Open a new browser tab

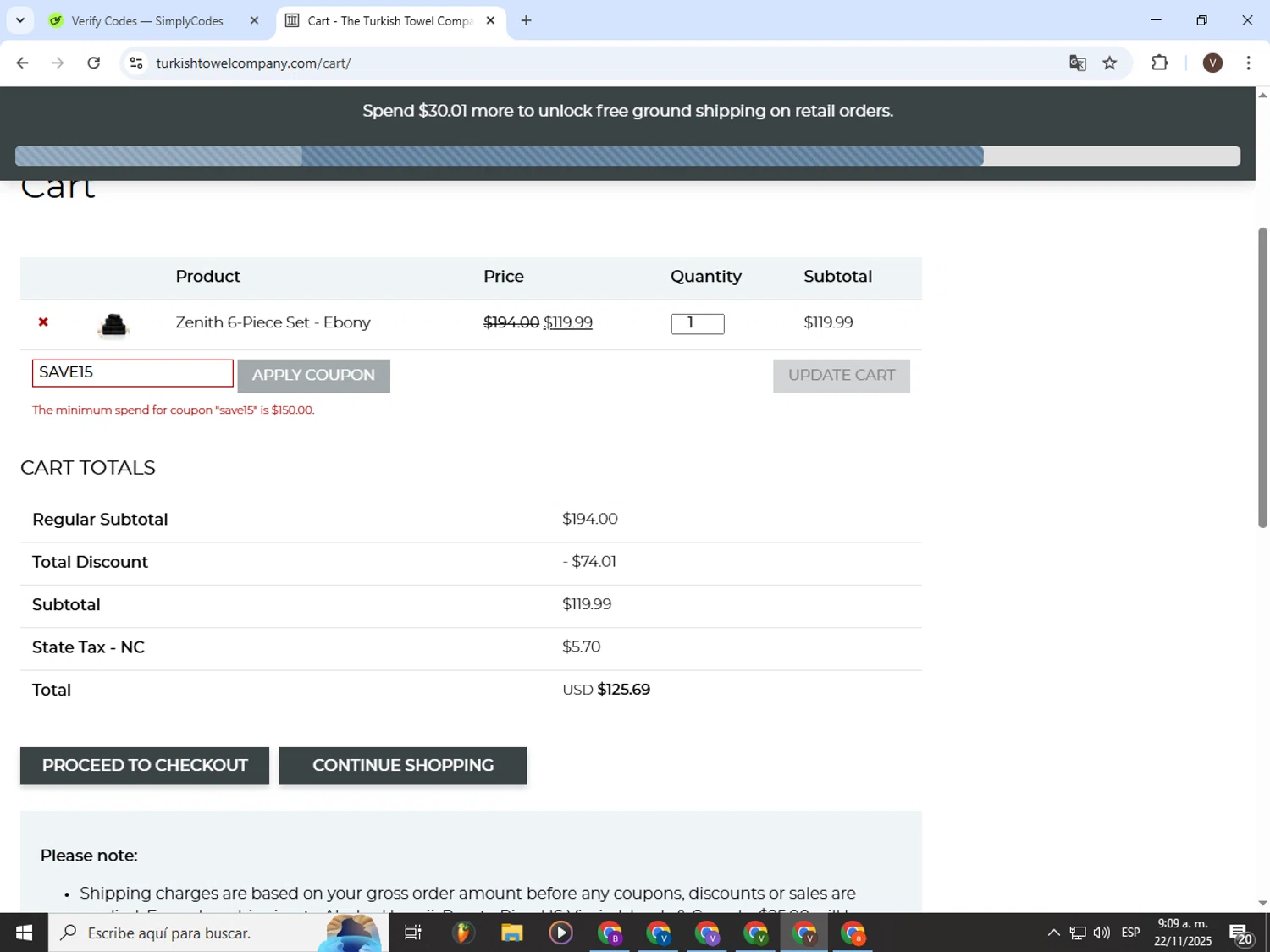pyautogui.click(x=526, y=20)
